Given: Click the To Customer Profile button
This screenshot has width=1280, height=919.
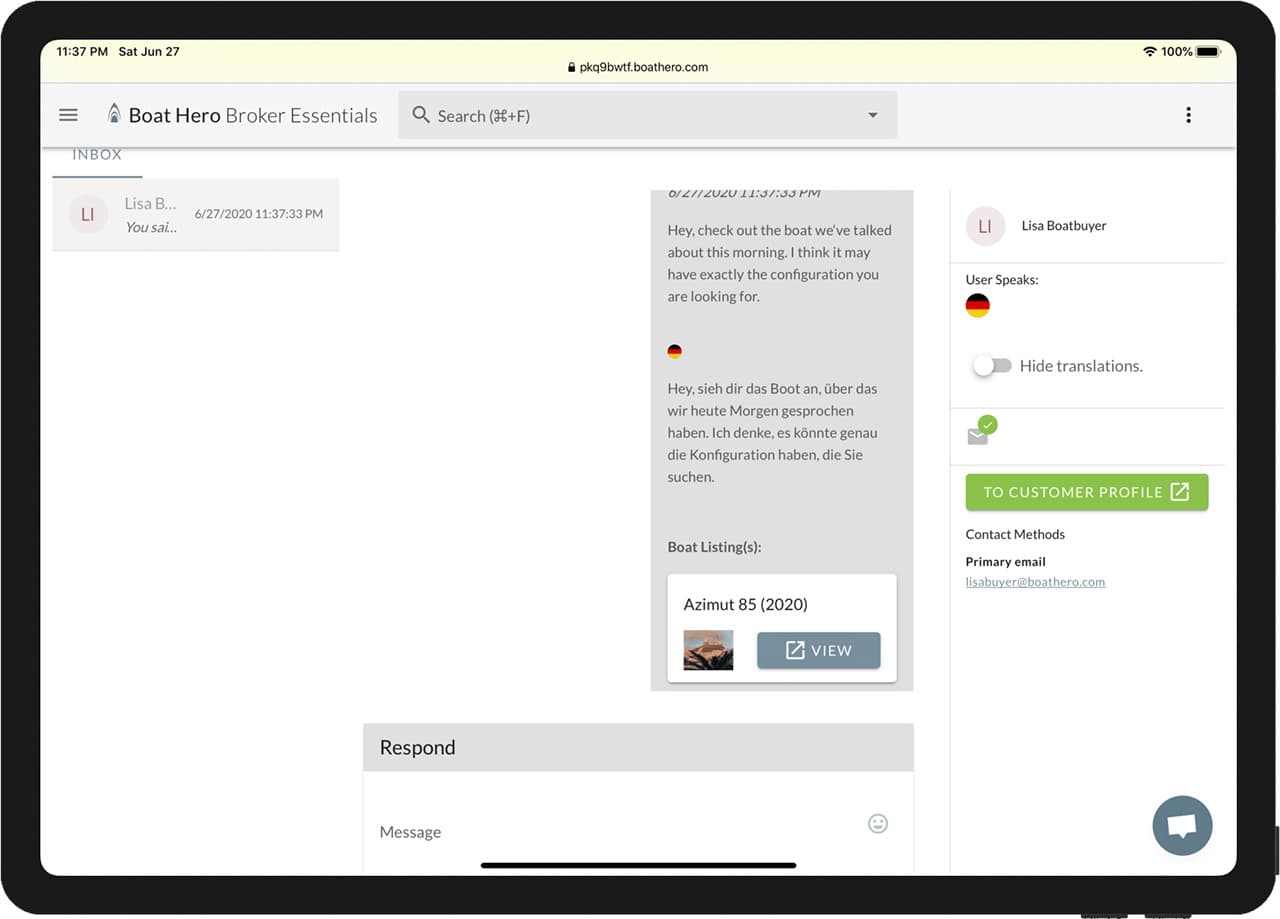Looking at the screenshot, I should (x=1086, y=492).
